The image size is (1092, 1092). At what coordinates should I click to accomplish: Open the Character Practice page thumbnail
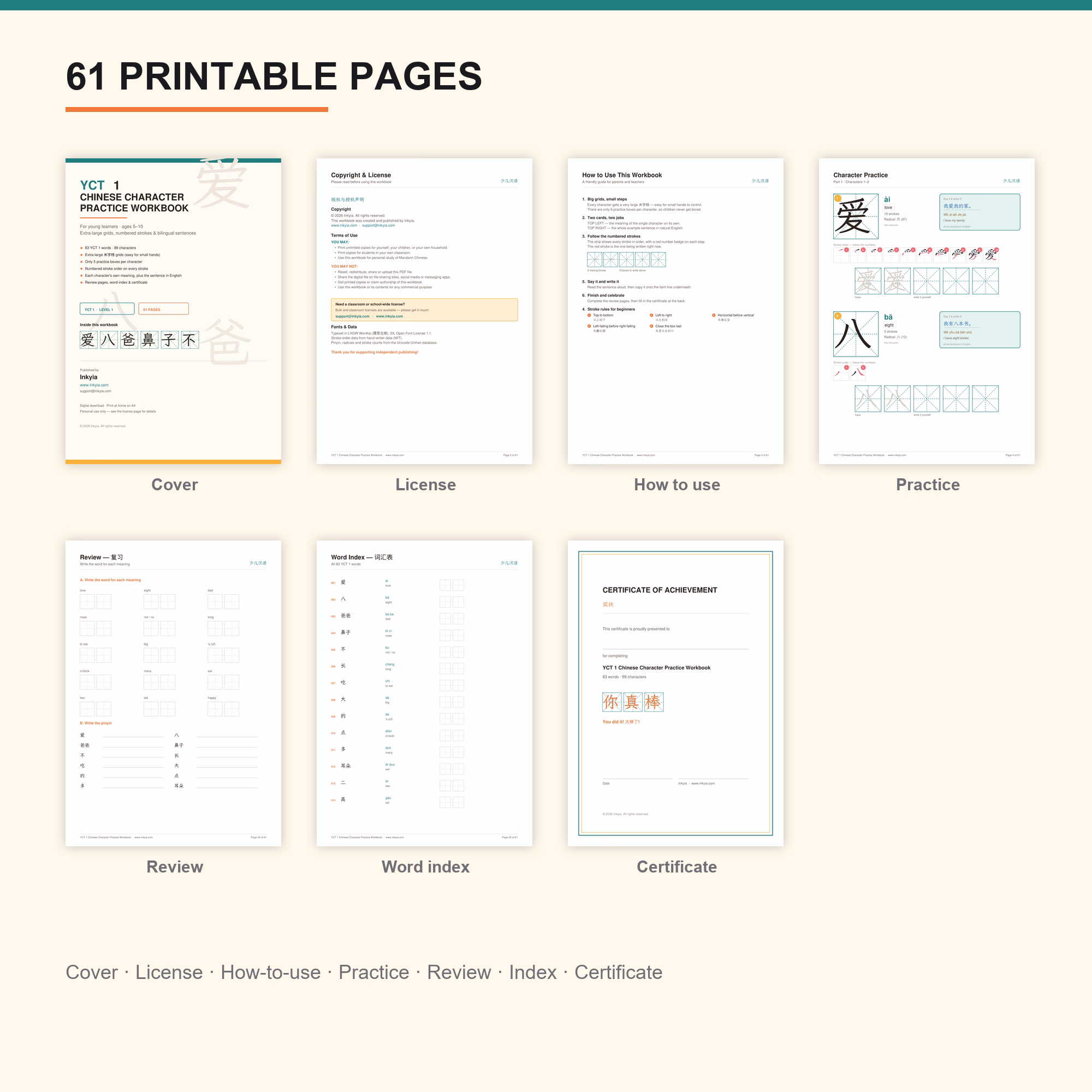pos(927,311)
